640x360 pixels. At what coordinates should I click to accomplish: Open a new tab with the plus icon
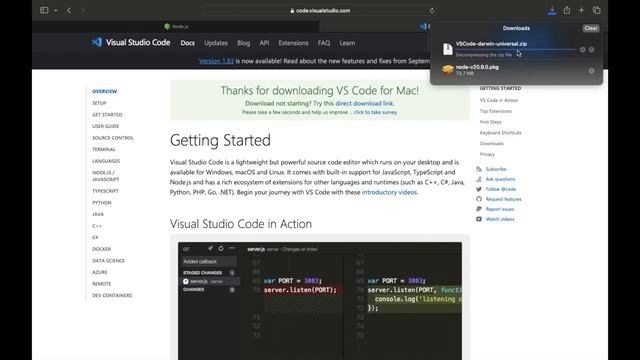(581, 10)
